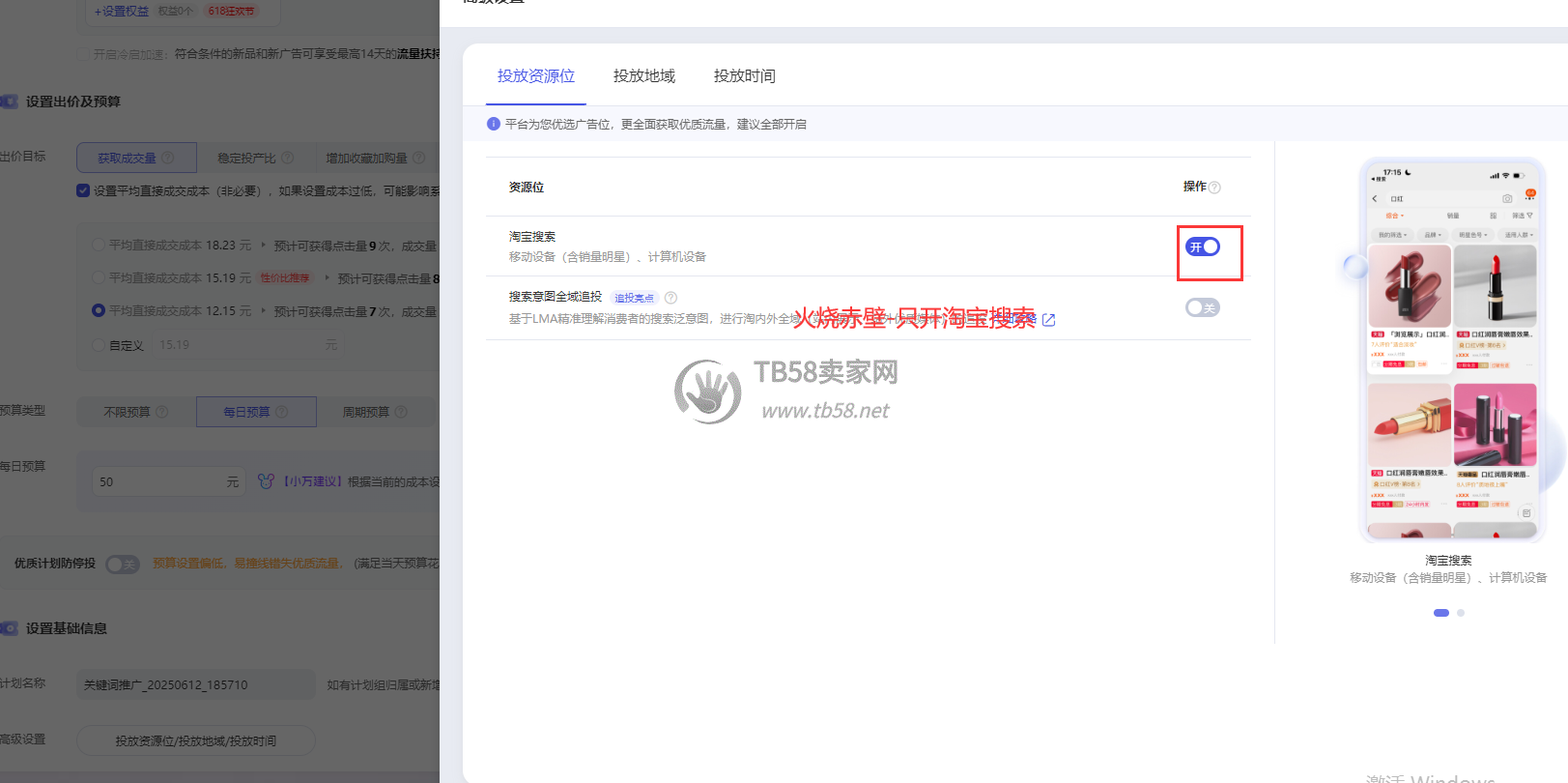This screenshot has height=783, width=1568.
Task: Click the 计划名称 input field
Action: coord(196,684)
